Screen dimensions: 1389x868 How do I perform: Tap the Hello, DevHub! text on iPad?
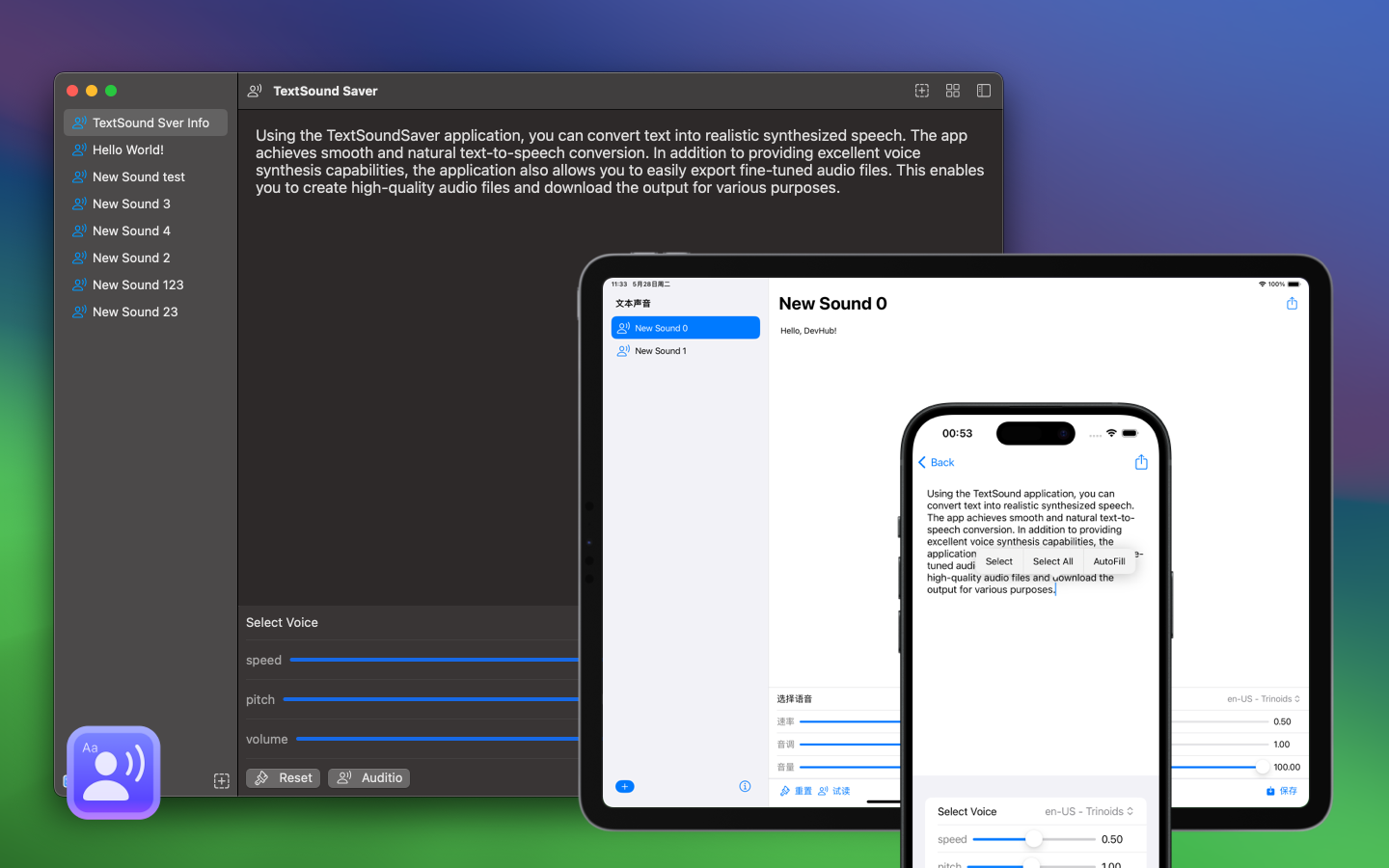(x=808, y=331)
